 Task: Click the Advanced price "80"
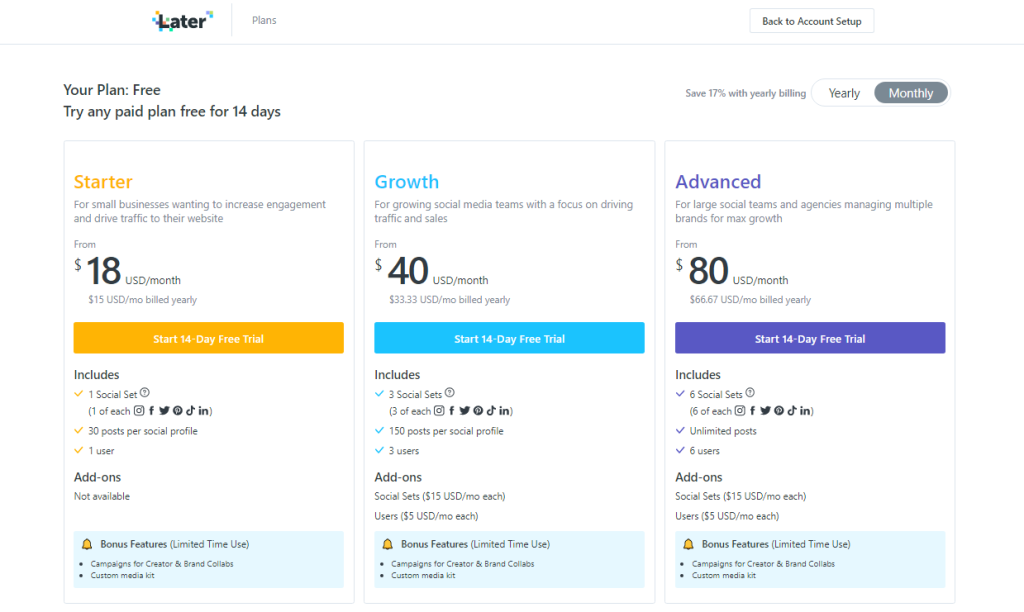pyautogui.click(x=709, y=270)
